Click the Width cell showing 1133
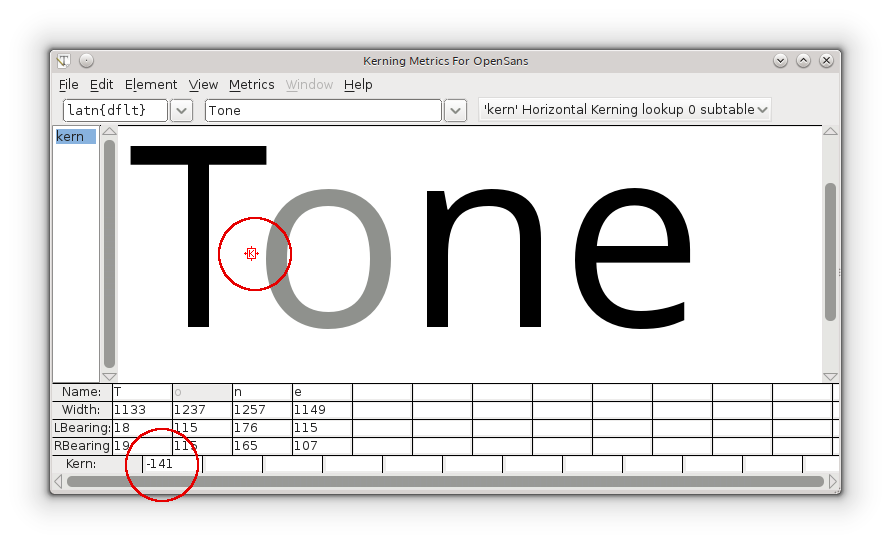891x544 pixels. click(141, 410)
